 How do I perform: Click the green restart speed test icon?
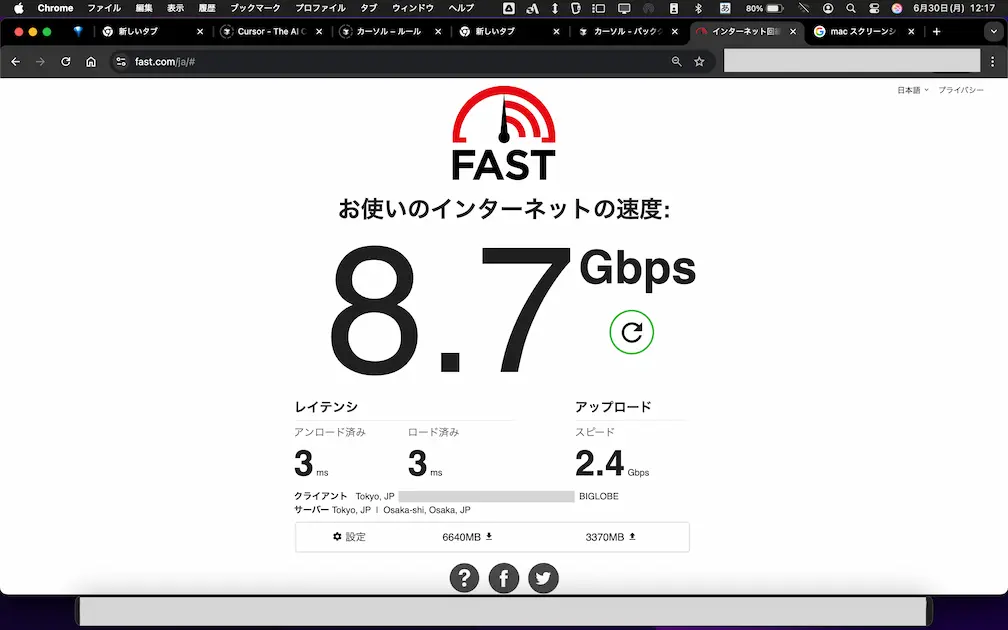631,332
